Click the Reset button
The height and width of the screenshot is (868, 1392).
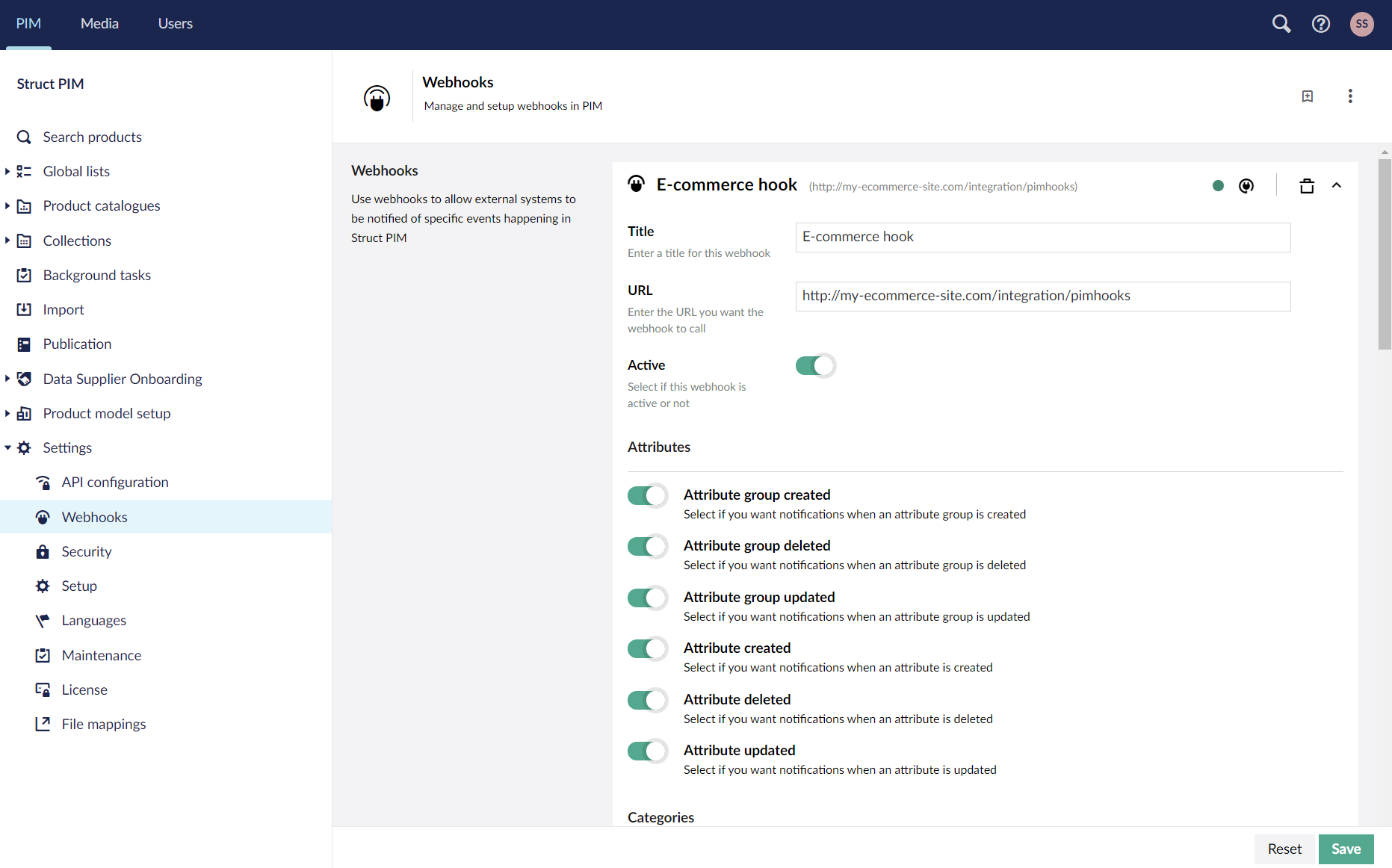(1284, 849)
